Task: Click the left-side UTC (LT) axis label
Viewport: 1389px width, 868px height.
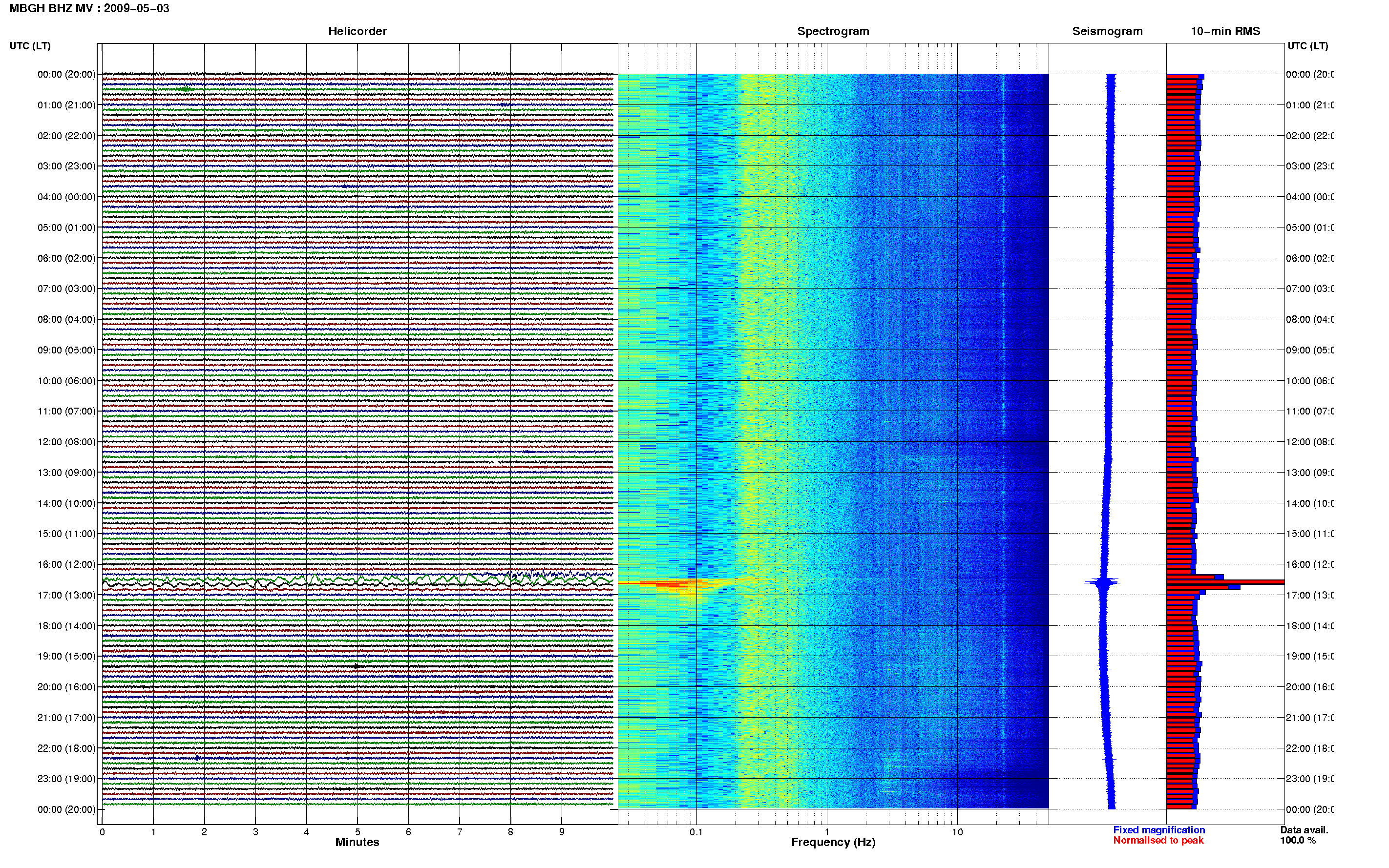Action: 30,46
